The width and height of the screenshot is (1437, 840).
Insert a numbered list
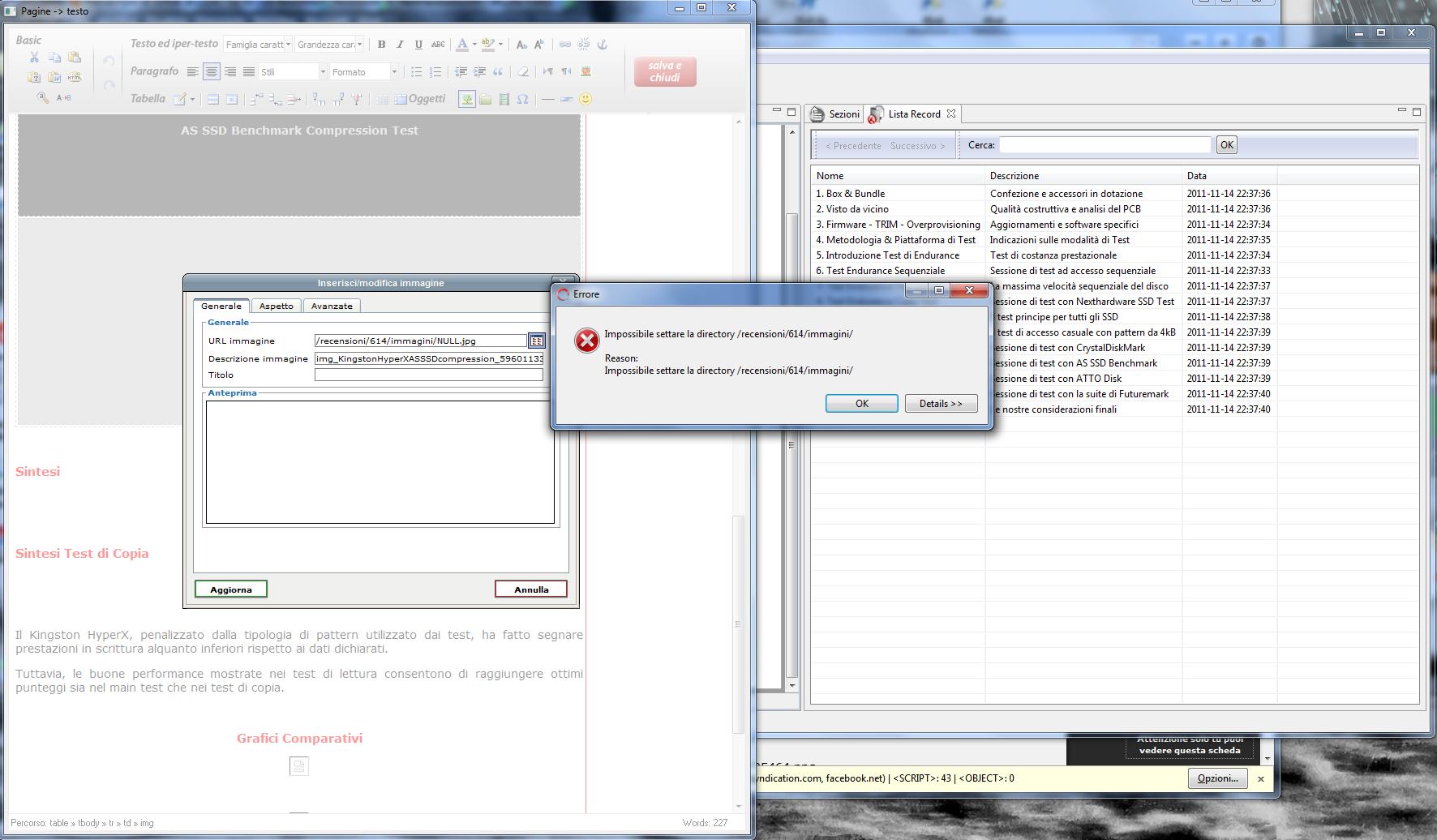435,71
